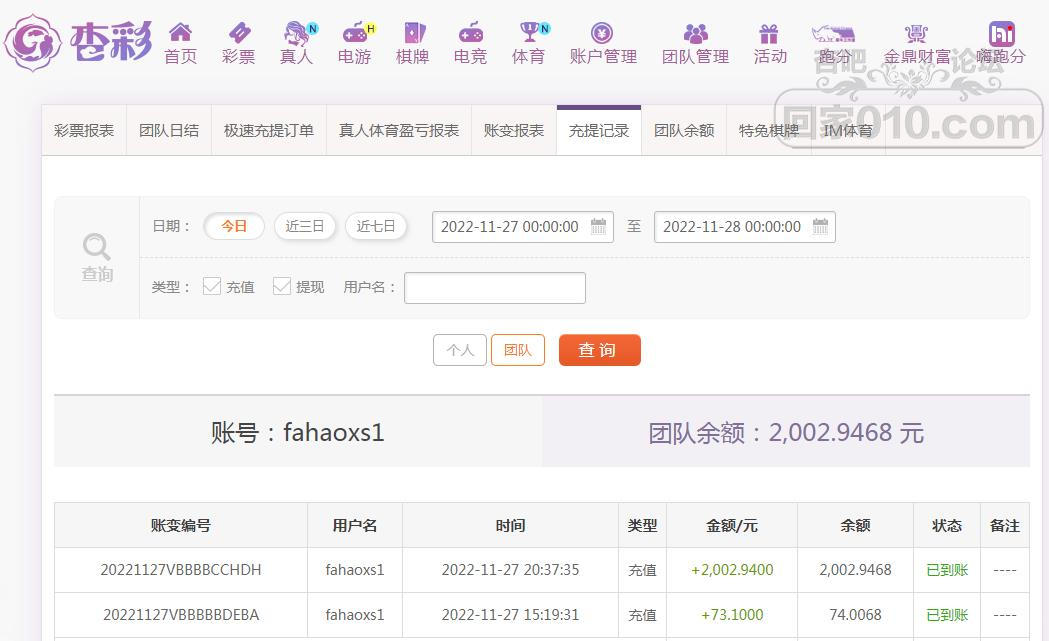Image resolution: width=1049 pixels, height=641 pixels.
Task: Switch to the IM体育 tab
Action: [848, 130]
